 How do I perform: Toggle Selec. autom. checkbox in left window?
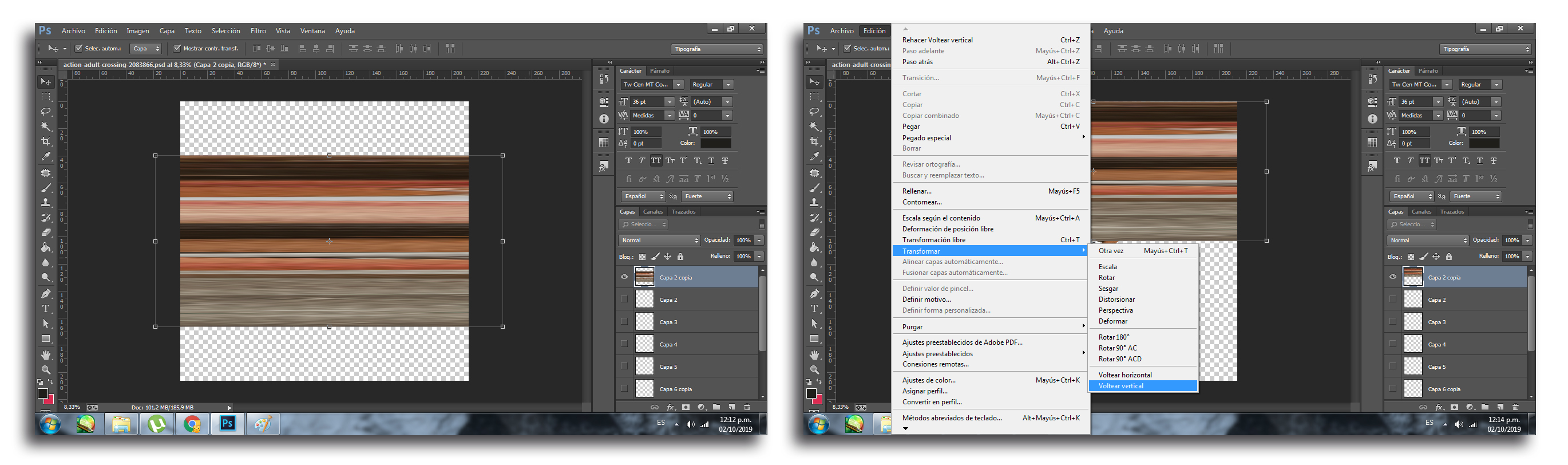(x=78, y=48)
